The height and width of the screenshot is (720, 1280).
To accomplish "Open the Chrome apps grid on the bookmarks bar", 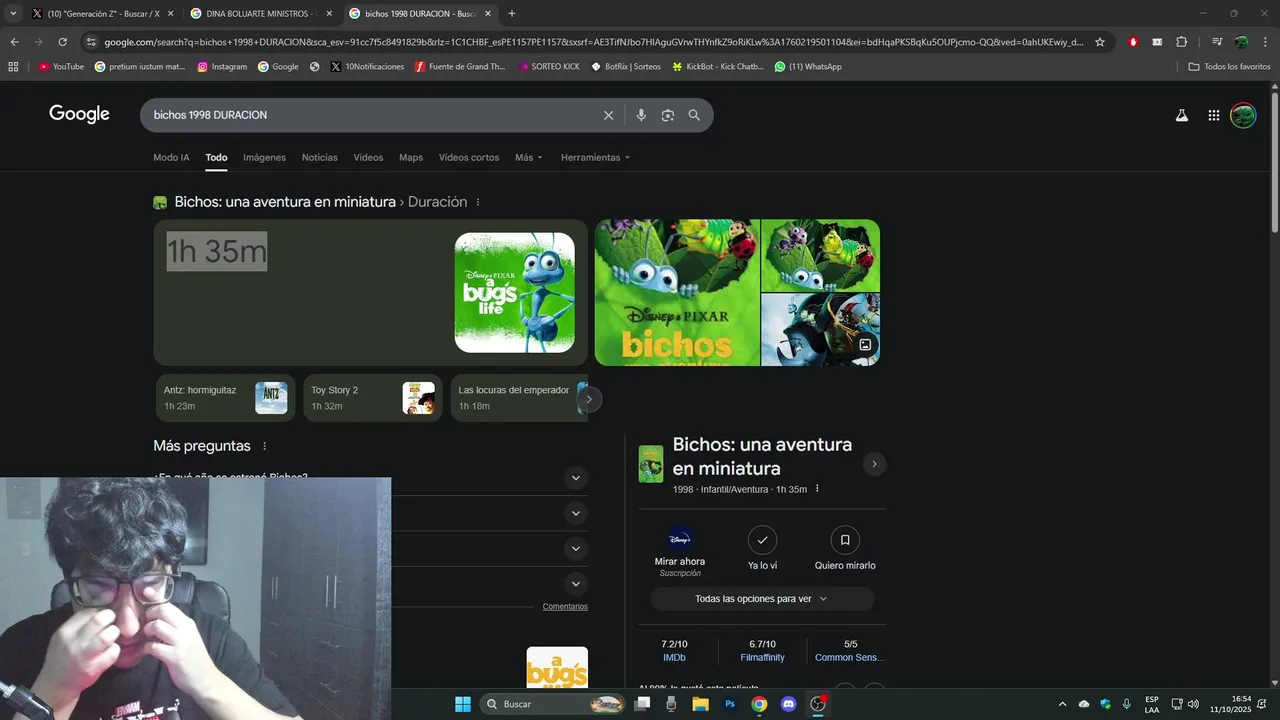I will click(x=13, y=66).
